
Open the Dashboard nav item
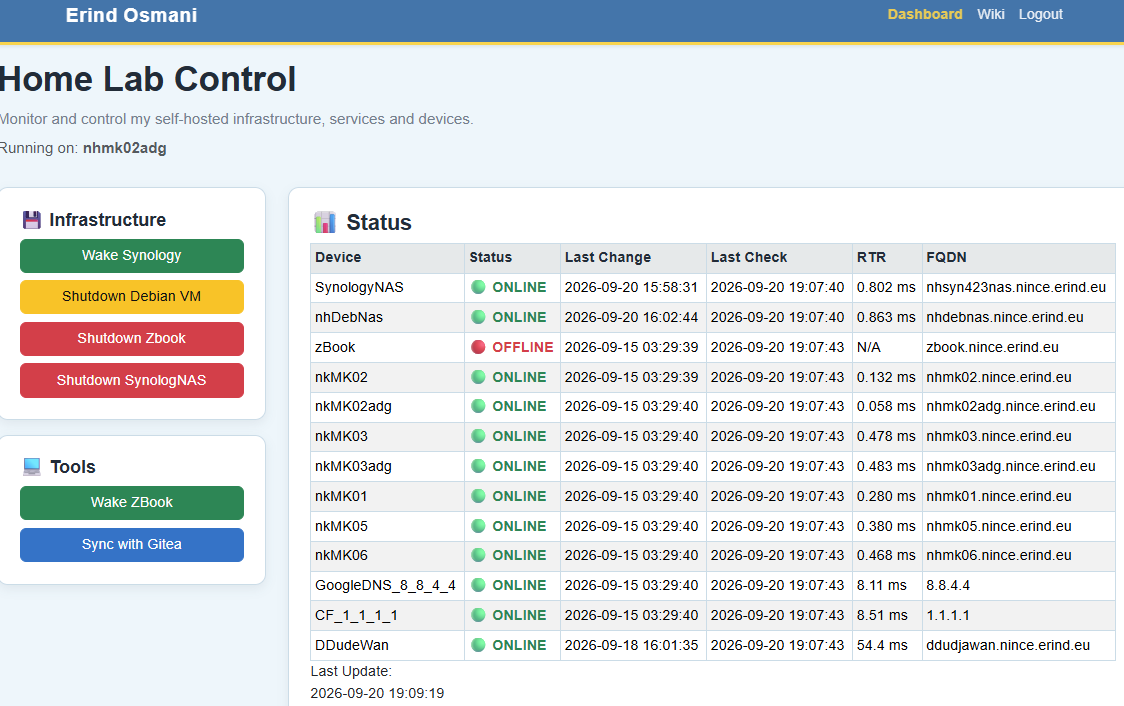pyautogui.click(x=925, y=14)
